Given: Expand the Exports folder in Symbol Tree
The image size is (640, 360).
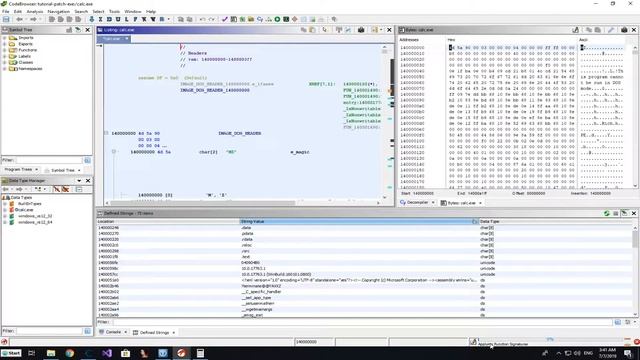Looking at the screenshot, I should 4,44.
